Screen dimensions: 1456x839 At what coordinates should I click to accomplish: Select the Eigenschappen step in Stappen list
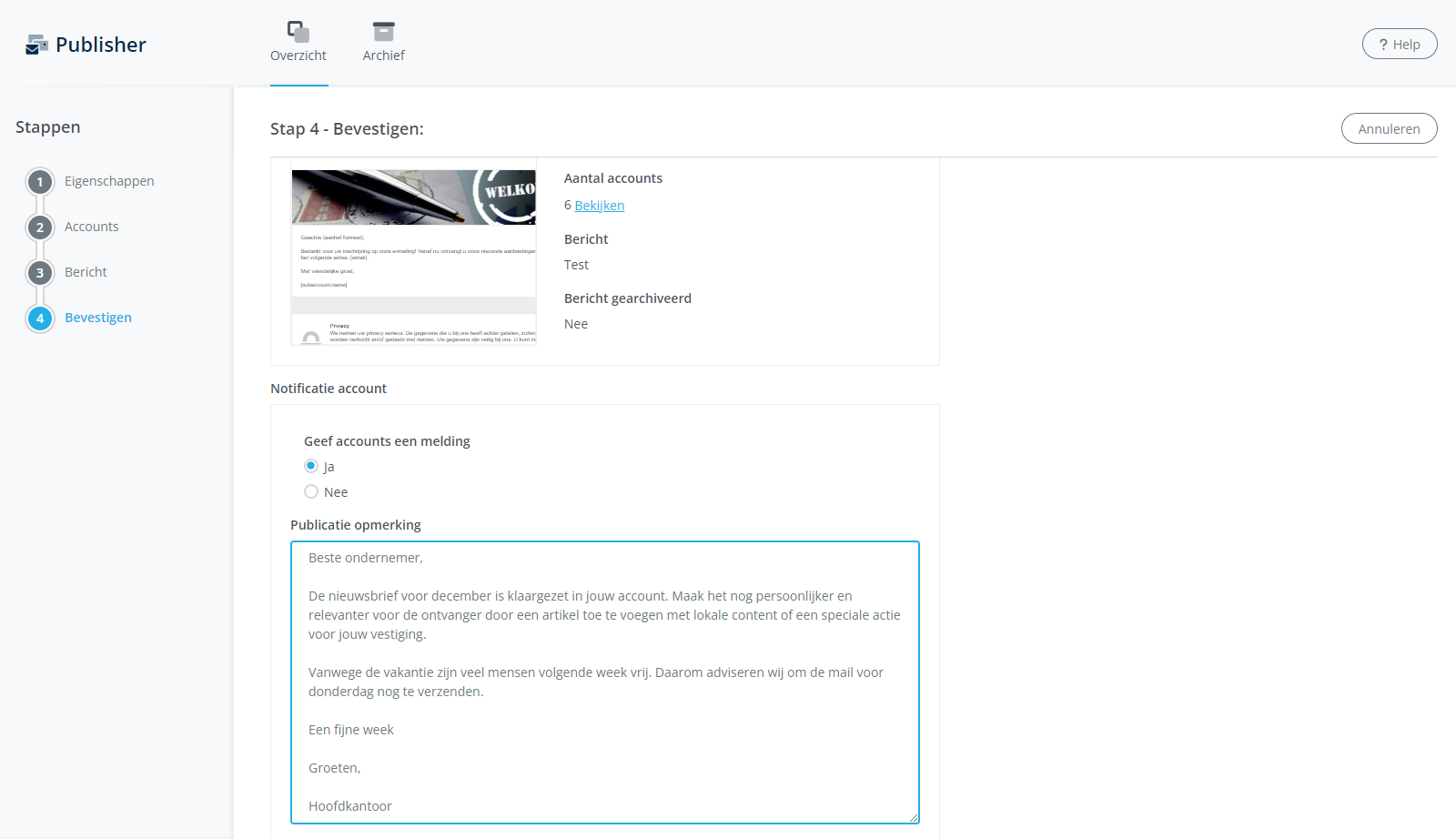pyautogui.click(x=108, y=181)
